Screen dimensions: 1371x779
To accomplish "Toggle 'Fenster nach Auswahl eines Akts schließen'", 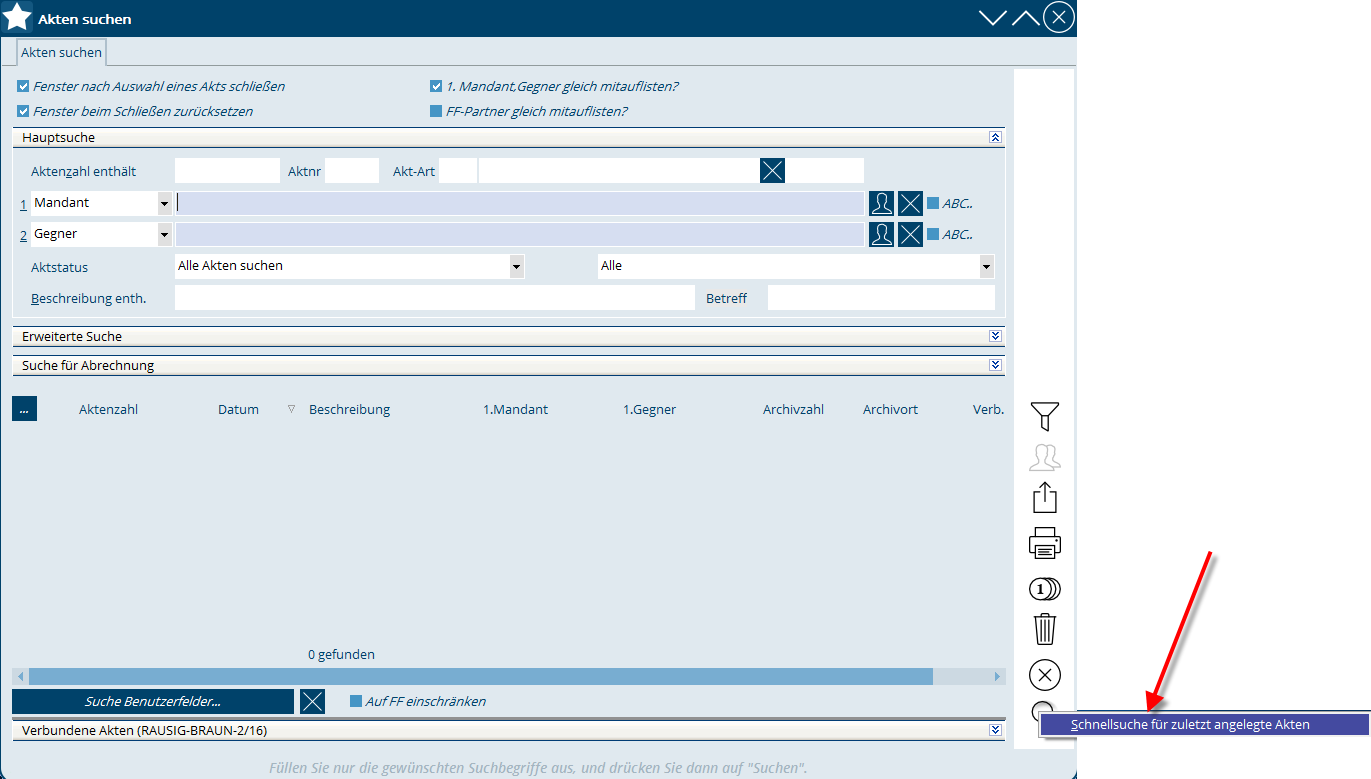I will click(x=23, y=86).
